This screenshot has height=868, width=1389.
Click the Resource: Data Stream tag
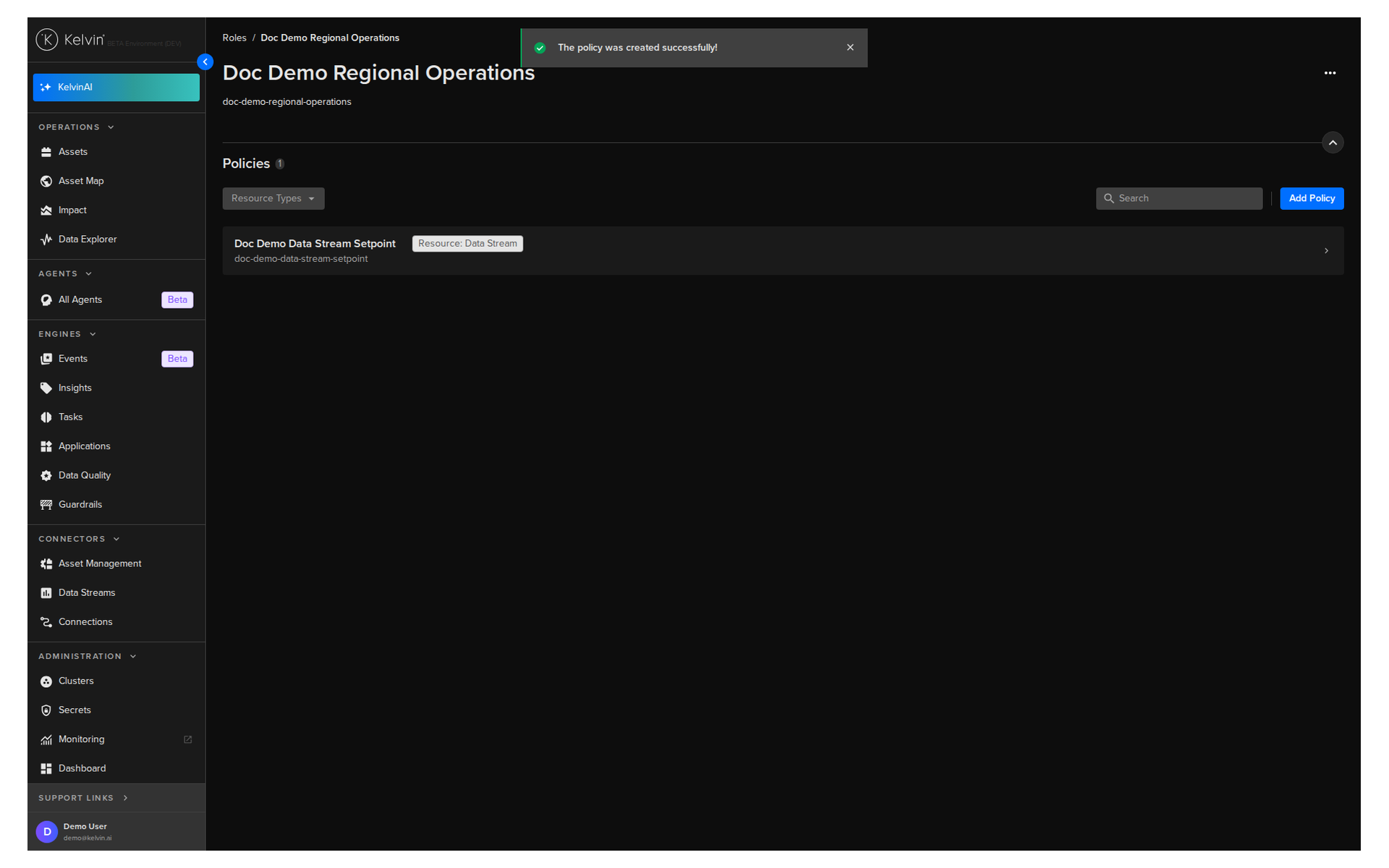[467, 244]
